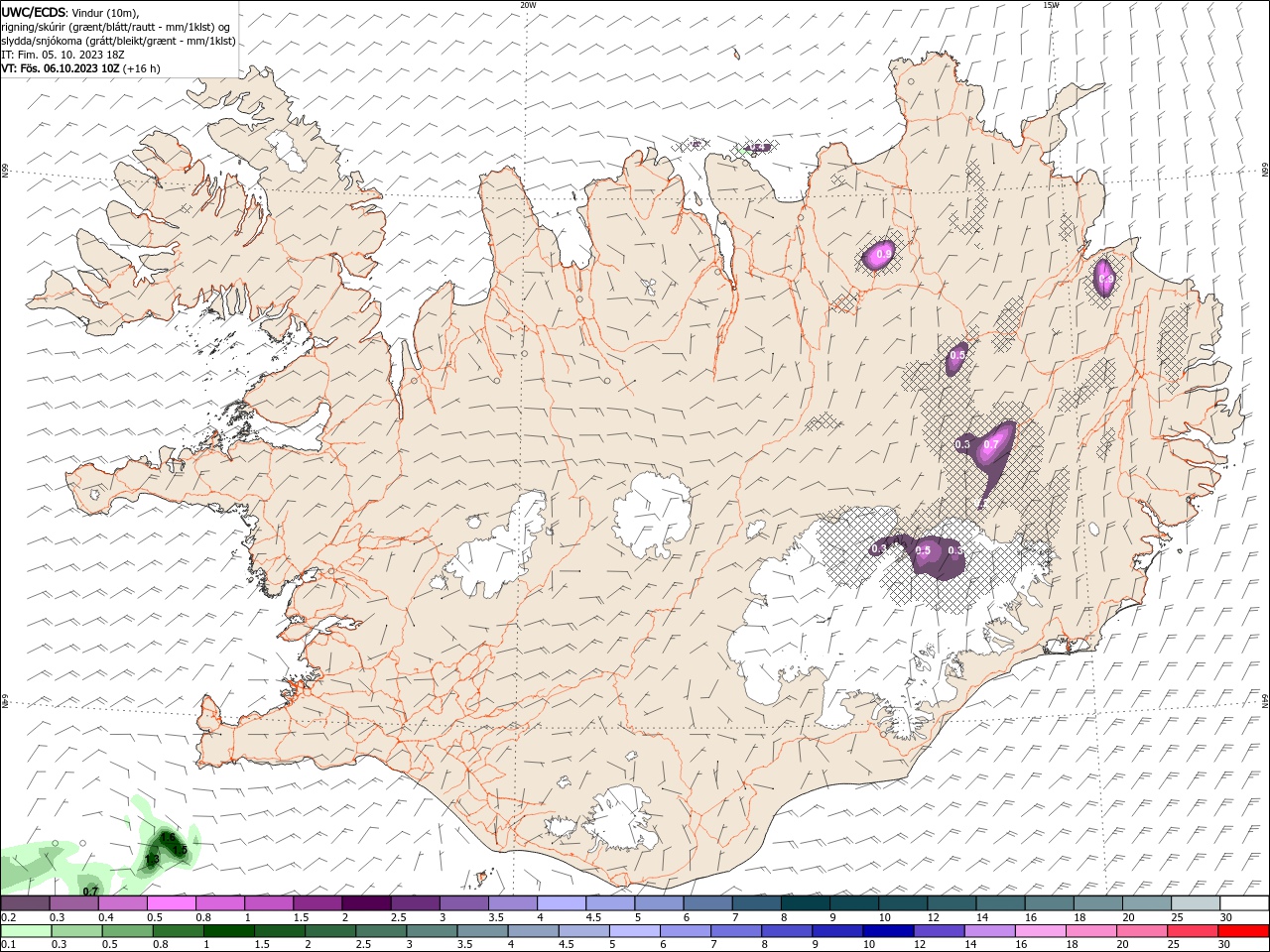The height and width of the screenshot is (952, 1270).
Task: Click the 0.7 label in the green rain area
Action: tap(90, 892)
